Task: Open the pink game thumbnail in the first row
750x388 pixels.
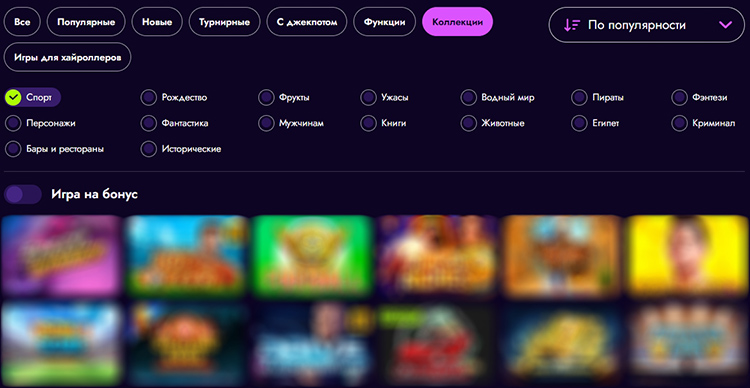Action: coord(61,255)
